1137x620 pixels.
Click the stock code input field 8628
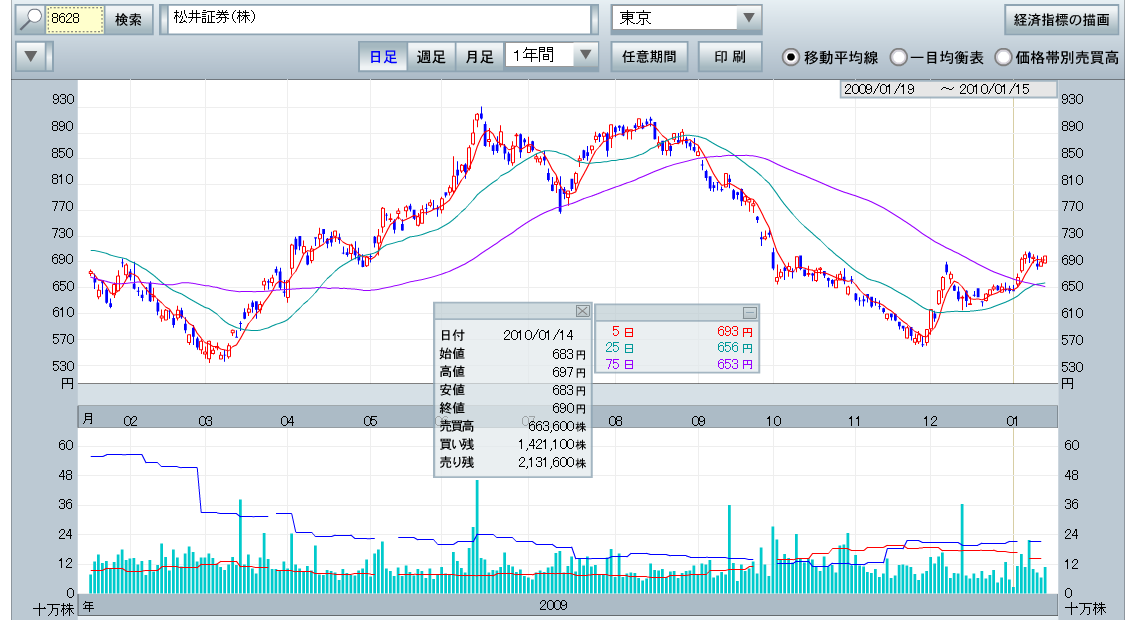(75, 19)
